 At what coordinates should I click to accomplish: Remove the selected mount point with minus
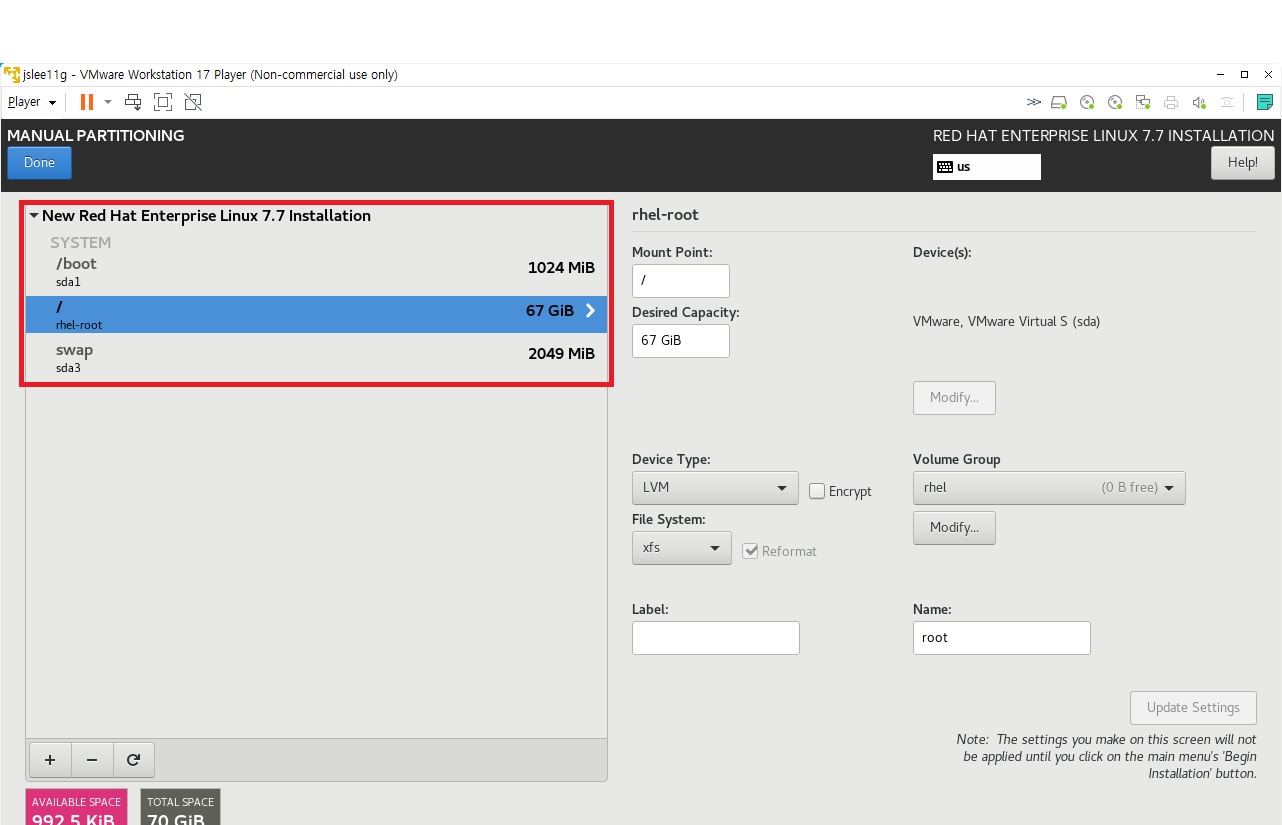pos(92,760)
